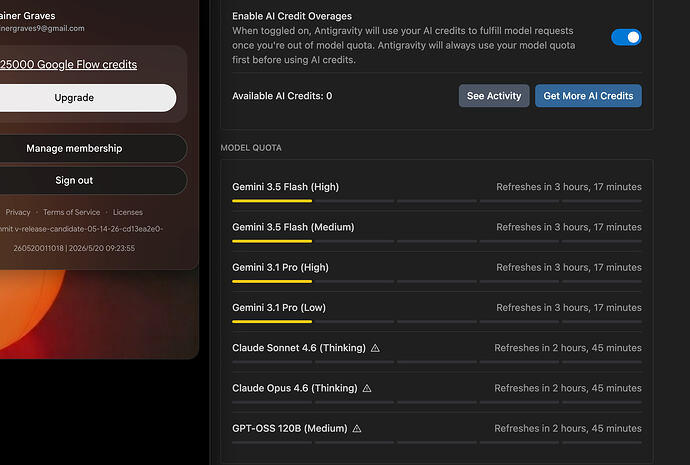Click the Gemini 3.5 Flash (High) quota bar
690x465 pixels.
437,201
